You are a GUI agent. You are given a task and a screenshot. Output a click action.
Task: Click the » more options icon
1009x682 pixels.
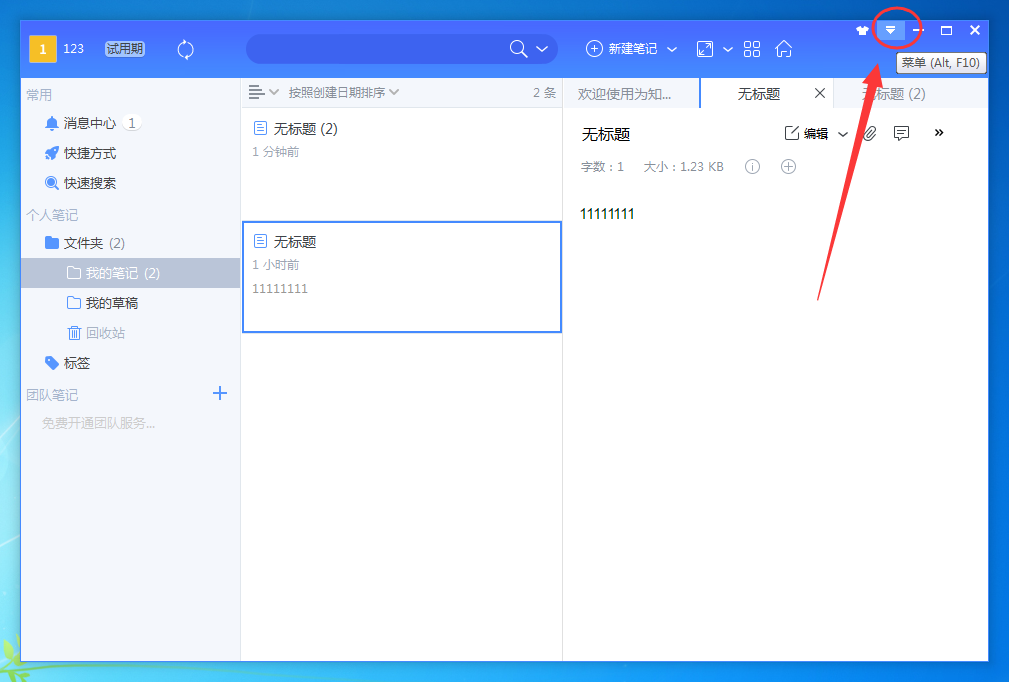[x=938, y=132]
